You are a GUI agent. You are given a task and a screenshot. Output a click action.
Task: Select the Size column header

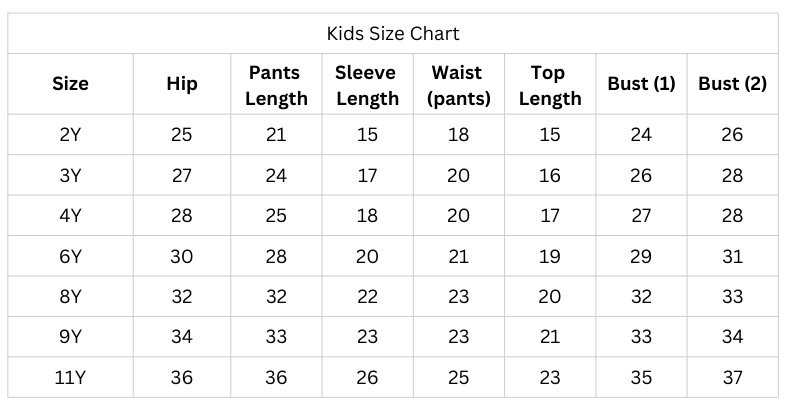pos(70,84)
